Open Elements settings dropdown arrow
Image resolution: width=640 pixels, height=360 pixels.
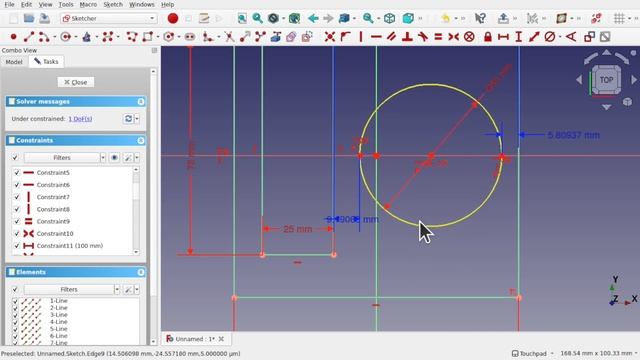pos(137,289)
